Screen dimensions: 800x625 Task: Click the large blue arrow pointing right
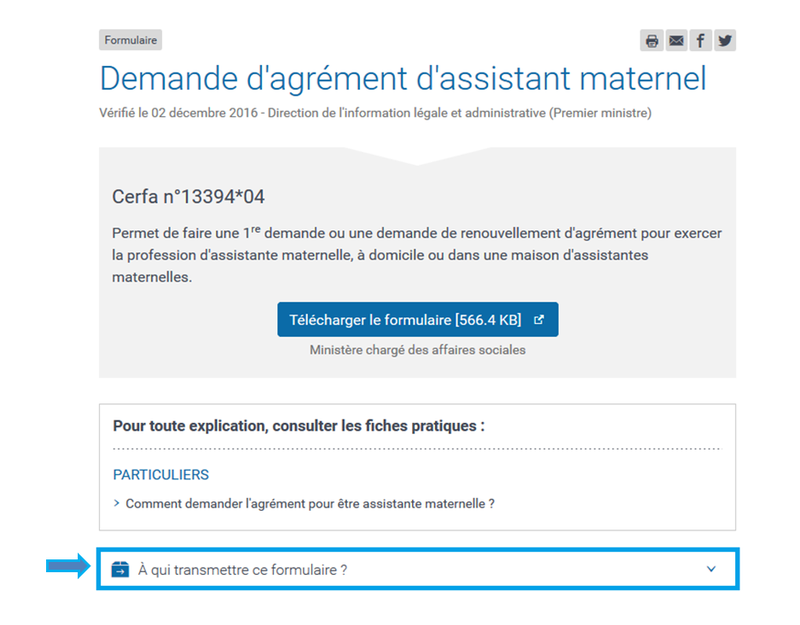coord(67,568)
